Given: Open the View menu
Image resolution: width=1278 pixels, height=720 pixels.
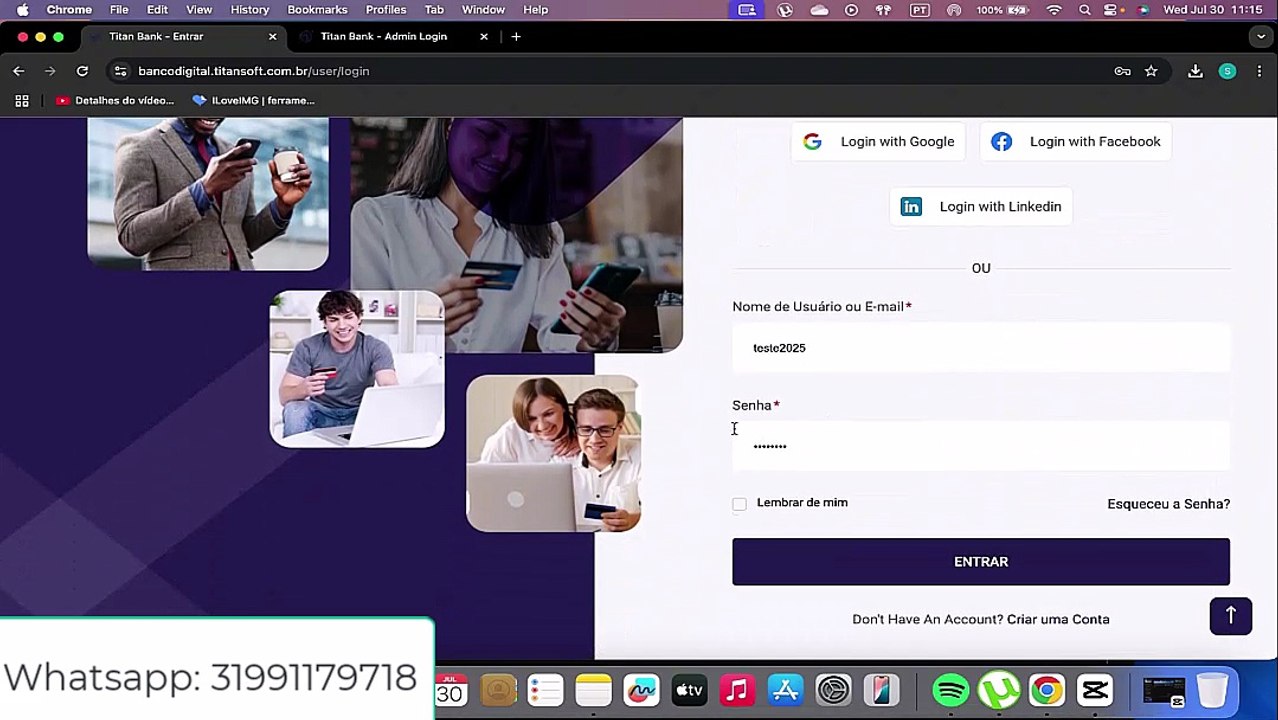Looking at the screenshot, I should 199,10.
